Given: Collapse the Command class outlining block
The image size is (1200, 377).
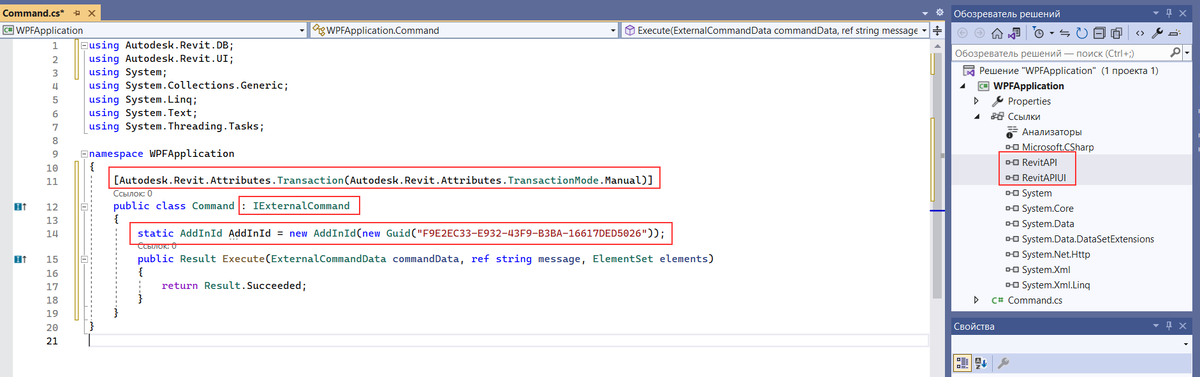Looking at the screenshot, I should (x=83, y=206).
